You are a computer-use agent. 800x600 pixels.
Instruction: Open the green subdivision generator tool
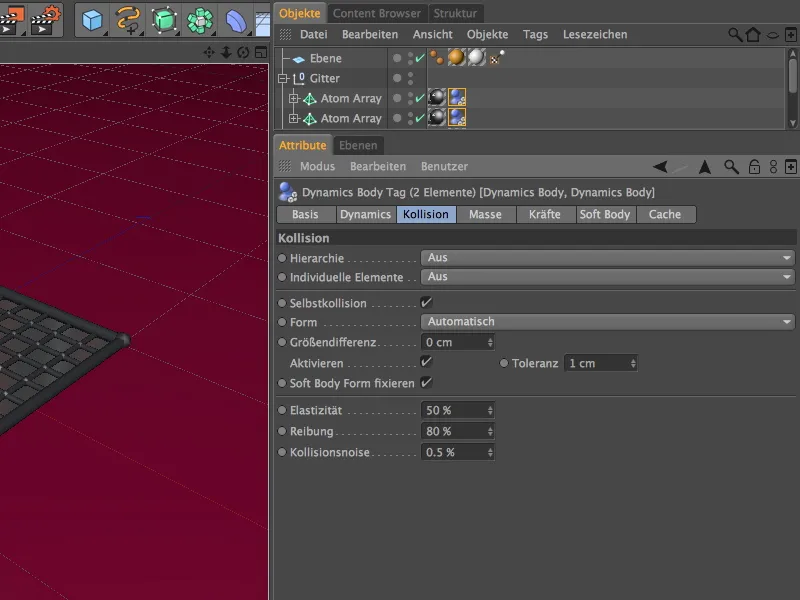point(164,20)
